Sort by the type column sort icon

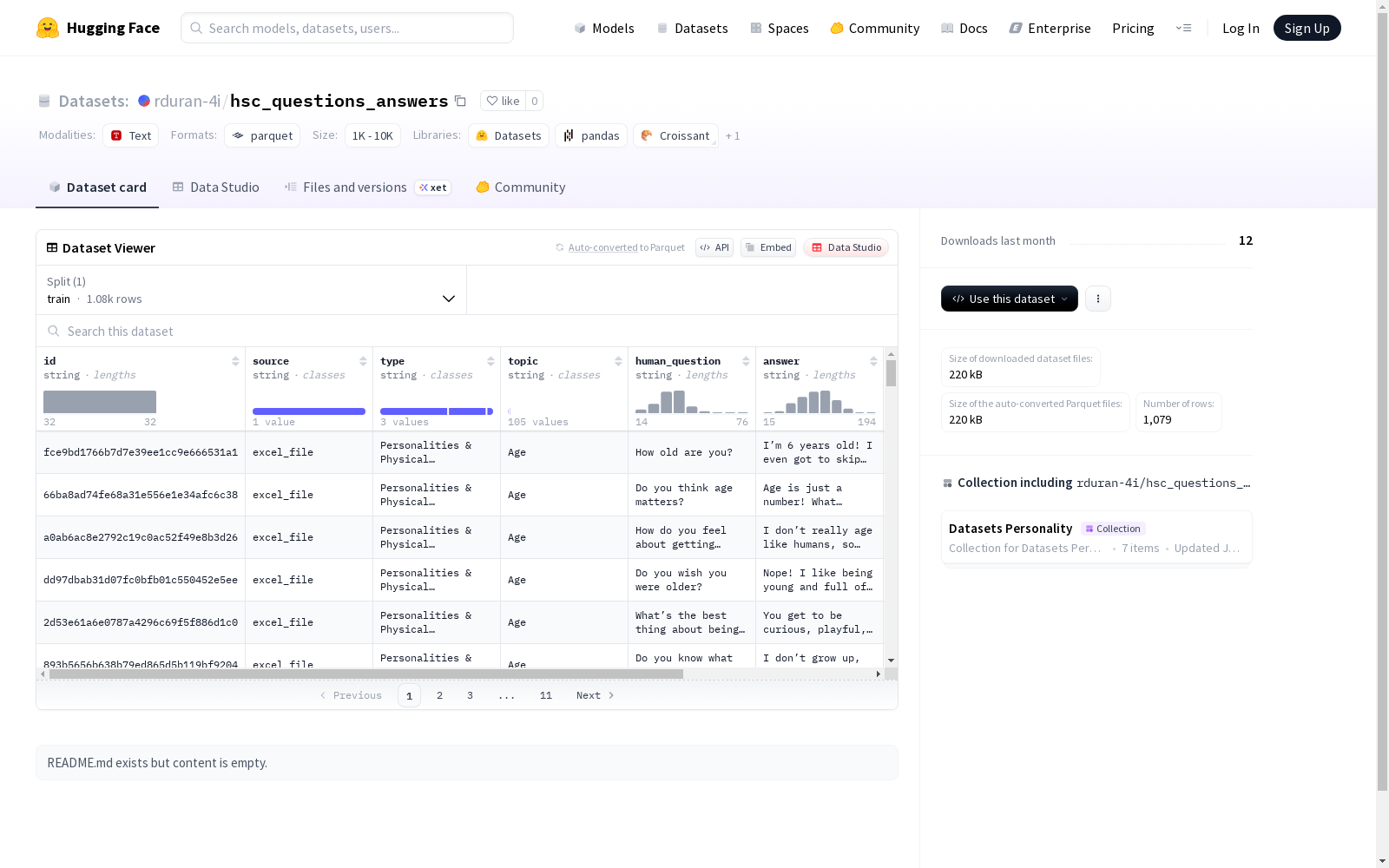click(x=490, y=361)
